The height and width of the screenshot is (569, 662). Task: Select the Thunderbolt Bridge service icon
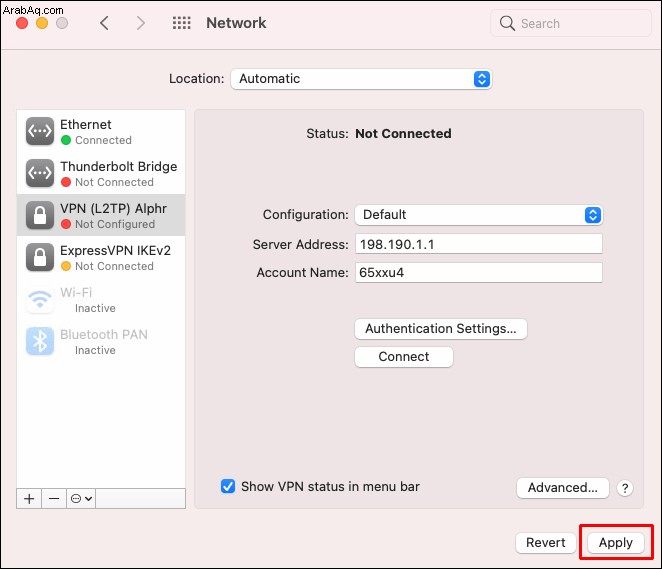tap(40, 173)
